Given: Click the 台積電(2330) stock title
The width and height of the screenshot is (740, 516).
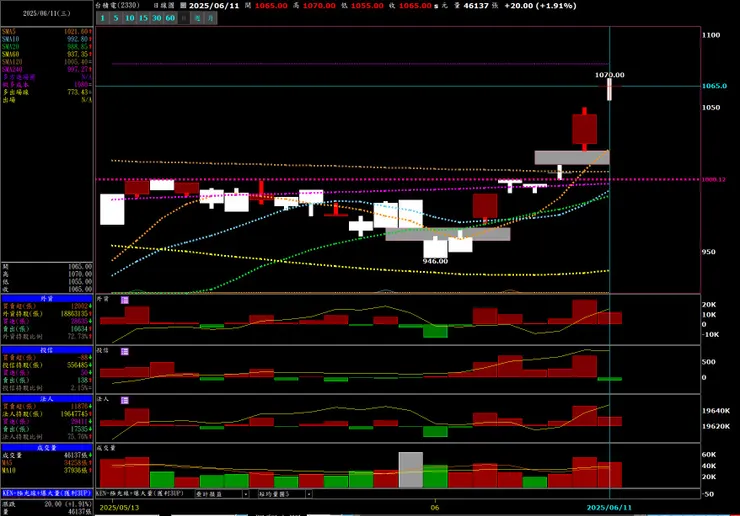Looking at the screenshot, I should pos(117,5).
